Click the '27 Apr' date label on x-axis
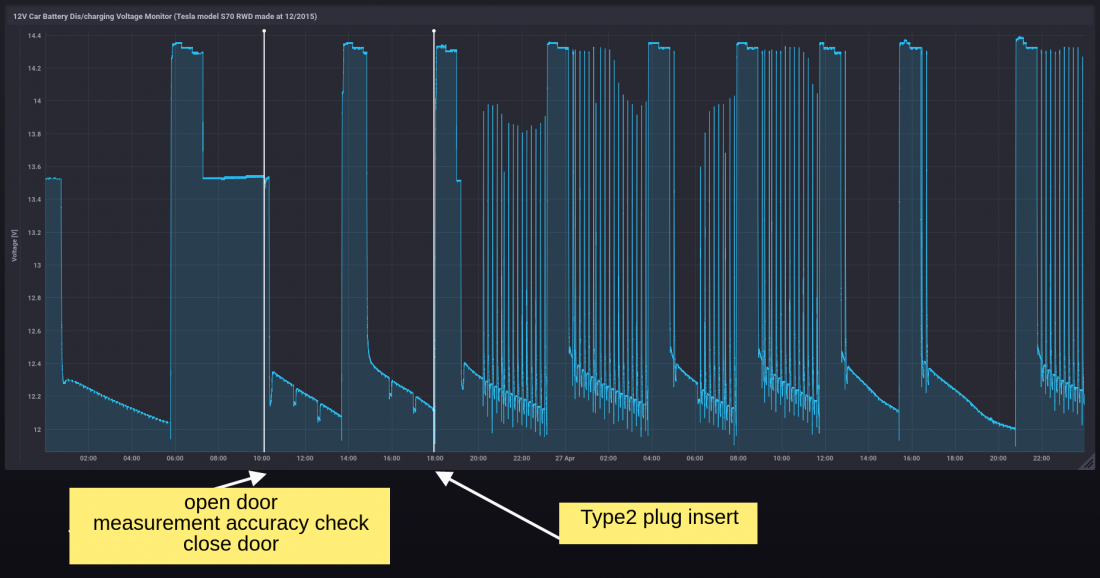This screenshot has height=578, width=1100. 565,459
